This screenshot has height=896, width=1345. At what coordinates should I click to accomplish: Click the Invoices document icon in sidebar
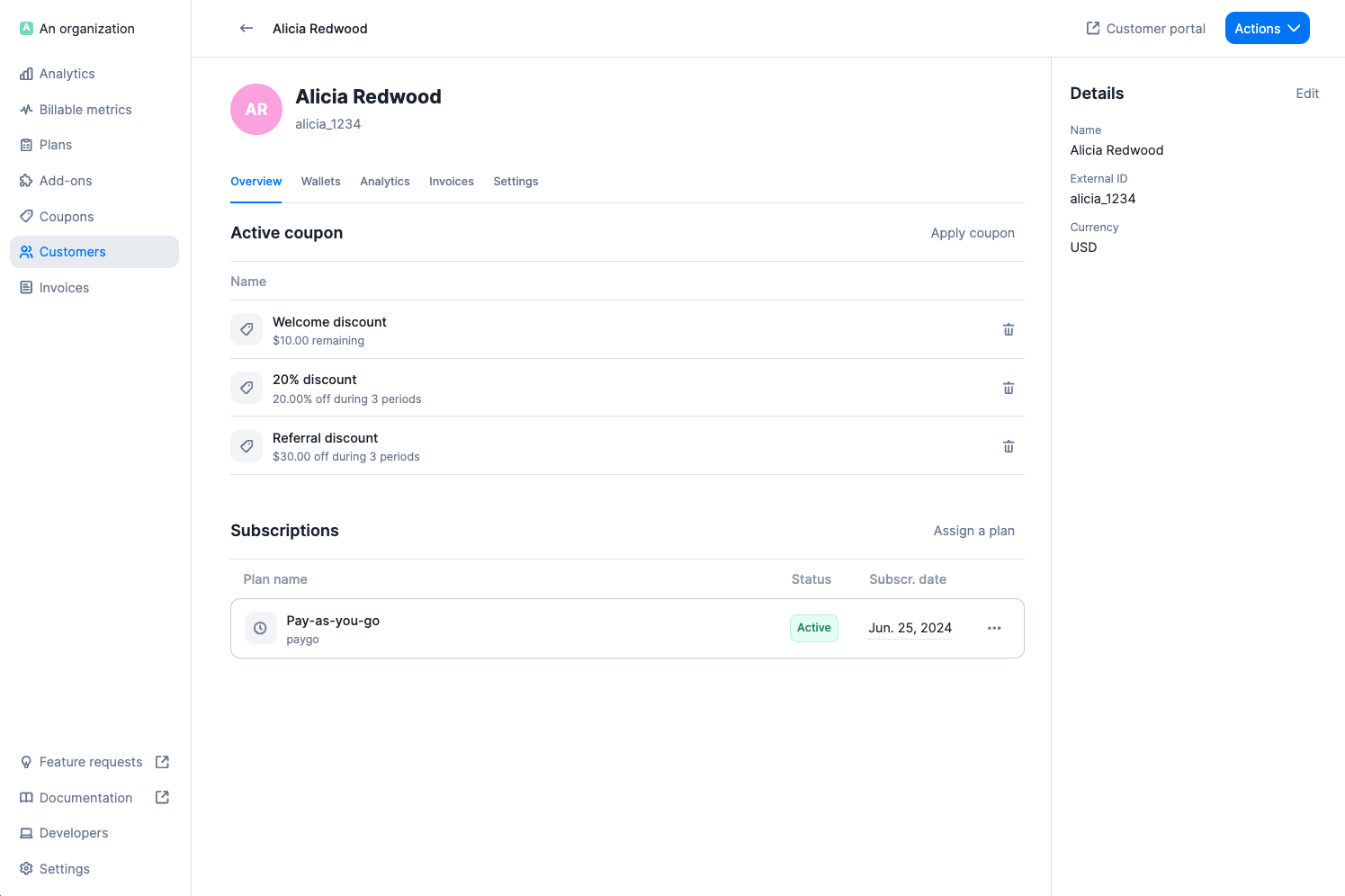[26, 288]
